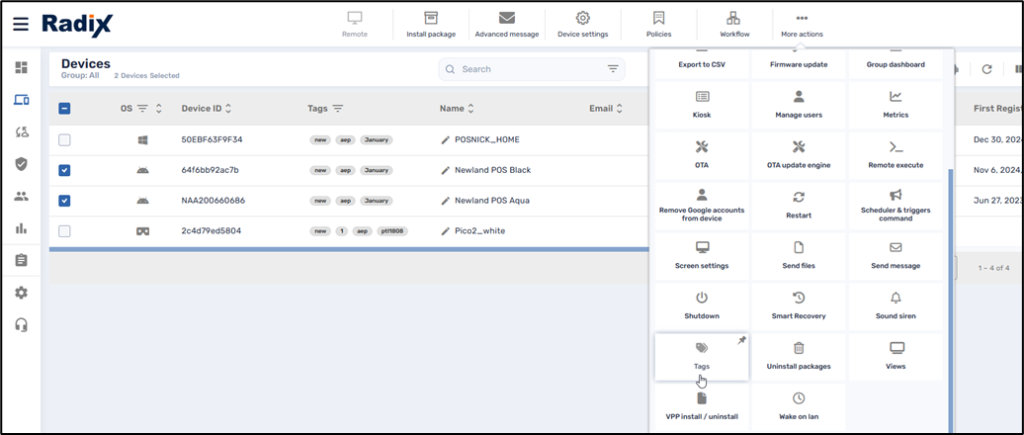Image resolution: width=1024 pixels, height=435 pixels.
Task: Choose Uninstall packages from actions grid
Action: (798, 355)
